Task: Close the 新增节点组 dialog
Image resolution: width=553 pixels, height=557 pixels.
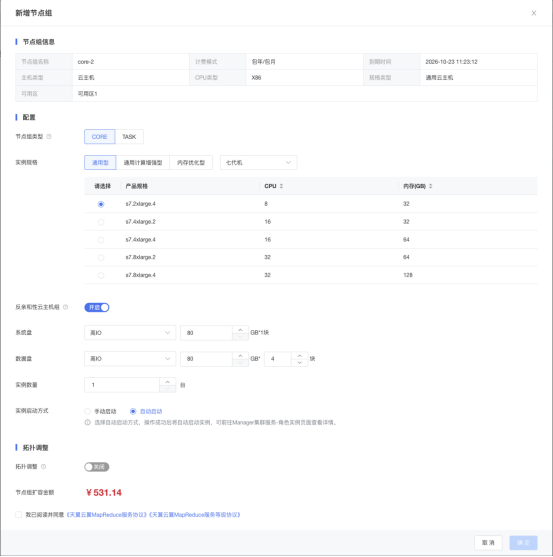Action: (x=533, y=13)
